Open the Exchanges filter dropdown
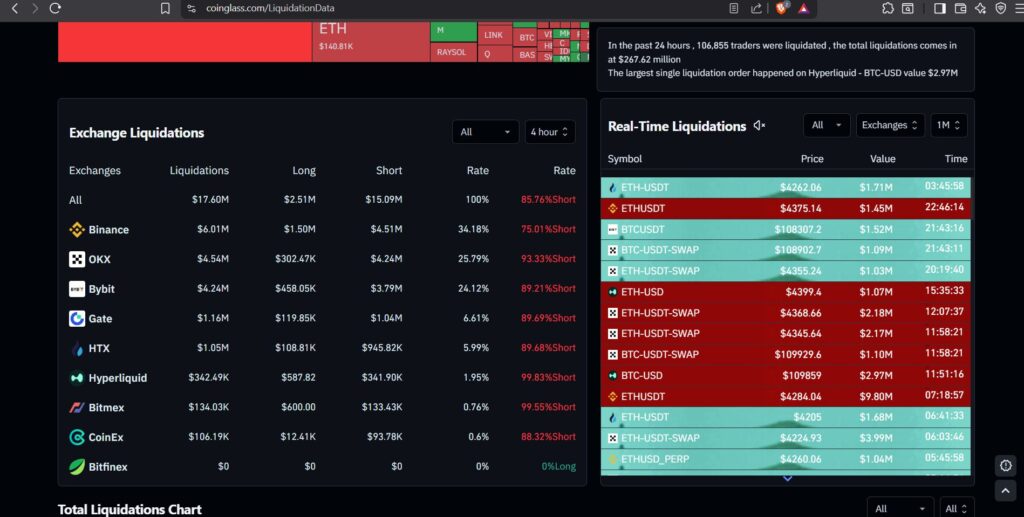 [889, 126]
